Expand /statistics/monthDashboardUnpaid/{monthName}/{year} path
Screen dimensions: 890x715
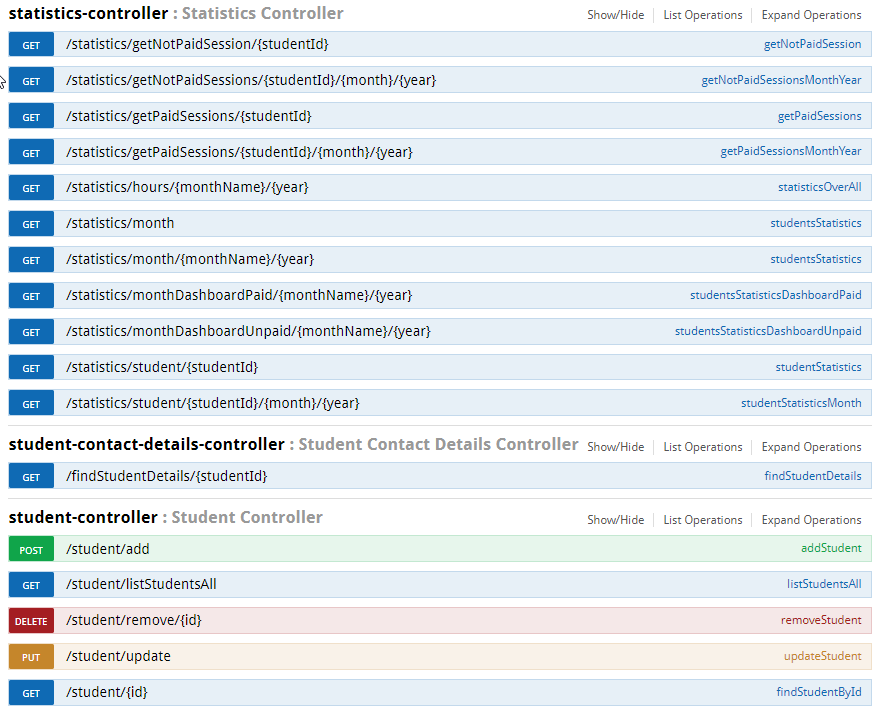[x=248, y=331]
